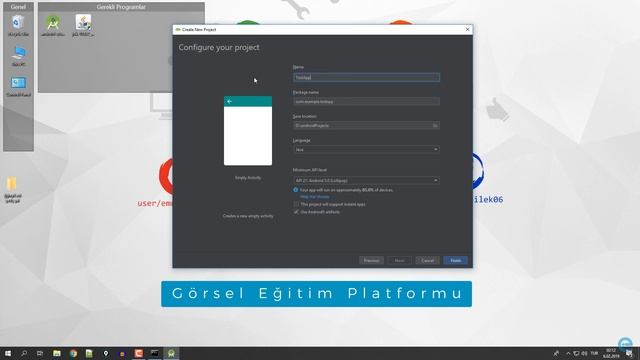Open the Help me choose link
The height and width of the screenshot is (360, 640).
point(314,197)
